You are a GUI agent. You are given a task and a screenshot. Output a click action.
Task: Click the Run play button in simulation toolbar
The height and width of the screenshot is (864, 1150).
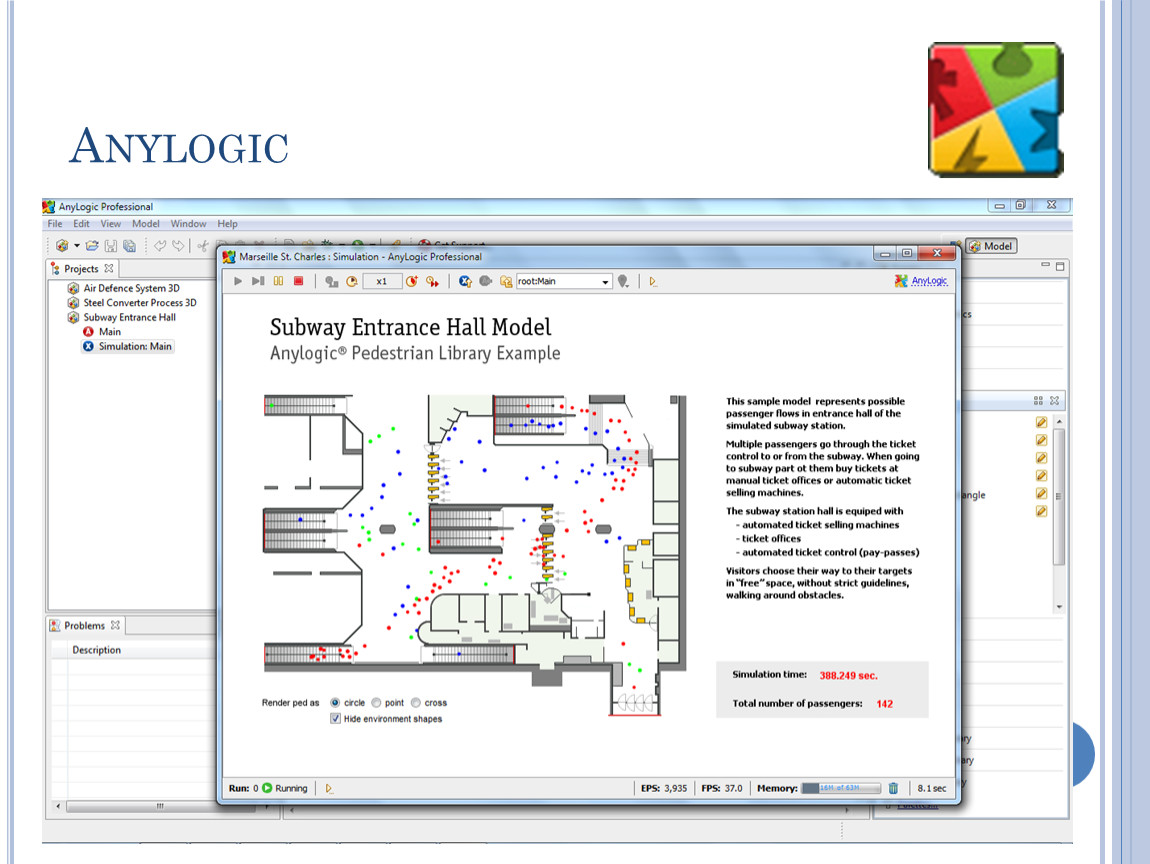tap(238, 281)
